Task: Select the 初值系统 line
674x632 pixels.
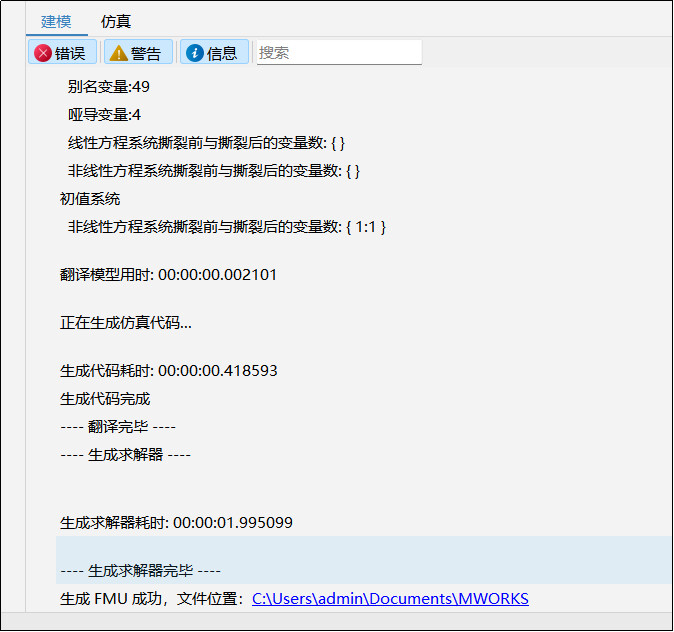Action: tap(90, 199)
